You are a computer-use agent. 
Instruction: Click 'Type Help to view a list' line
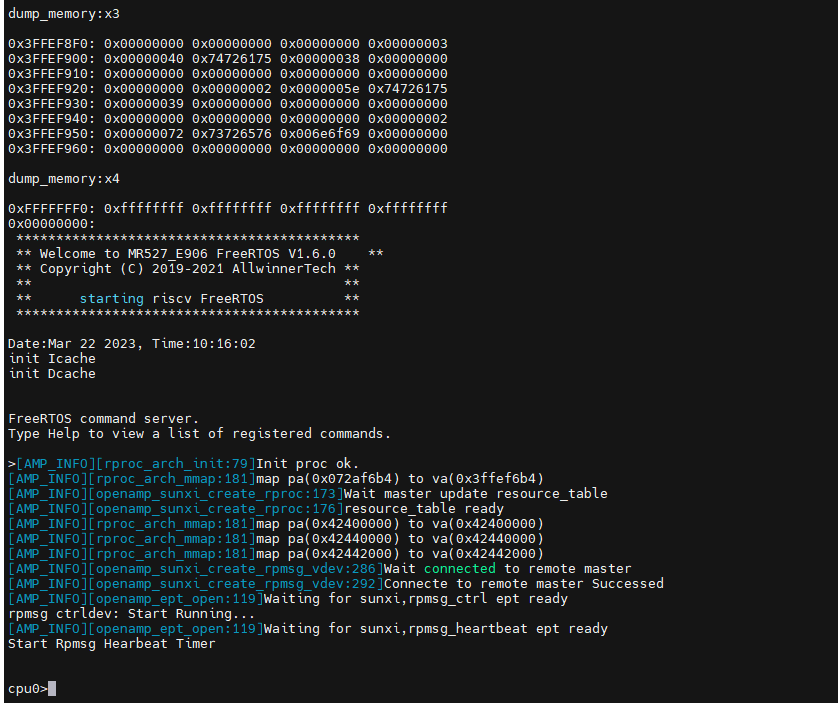(199, 433)
